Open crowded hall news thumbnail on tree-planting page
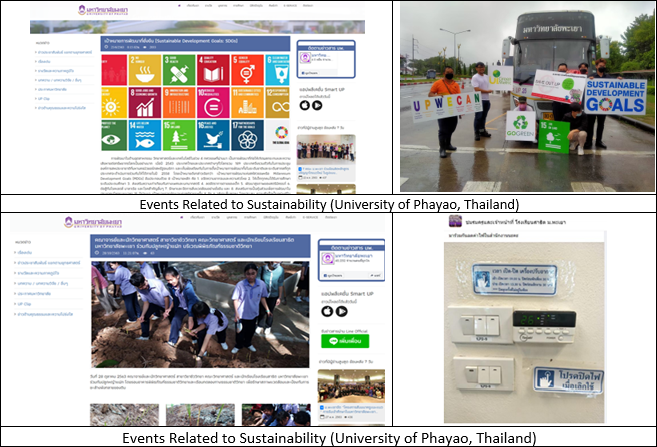The height and width of the screenshot is (447, 657). click(351, 386)
